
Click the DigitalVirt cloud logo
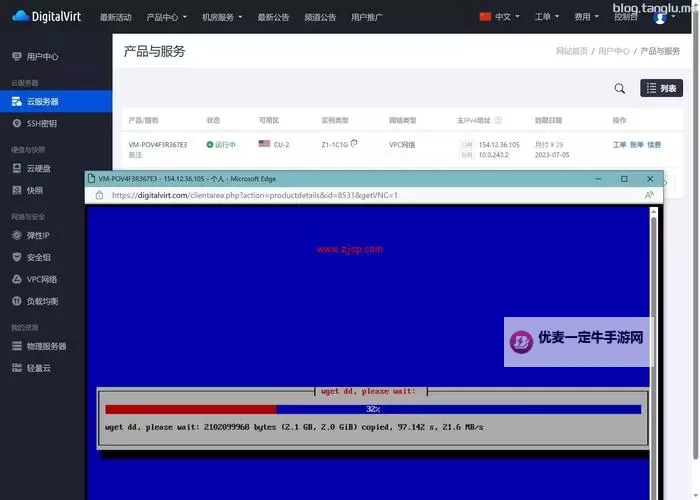tap(46, 17)
